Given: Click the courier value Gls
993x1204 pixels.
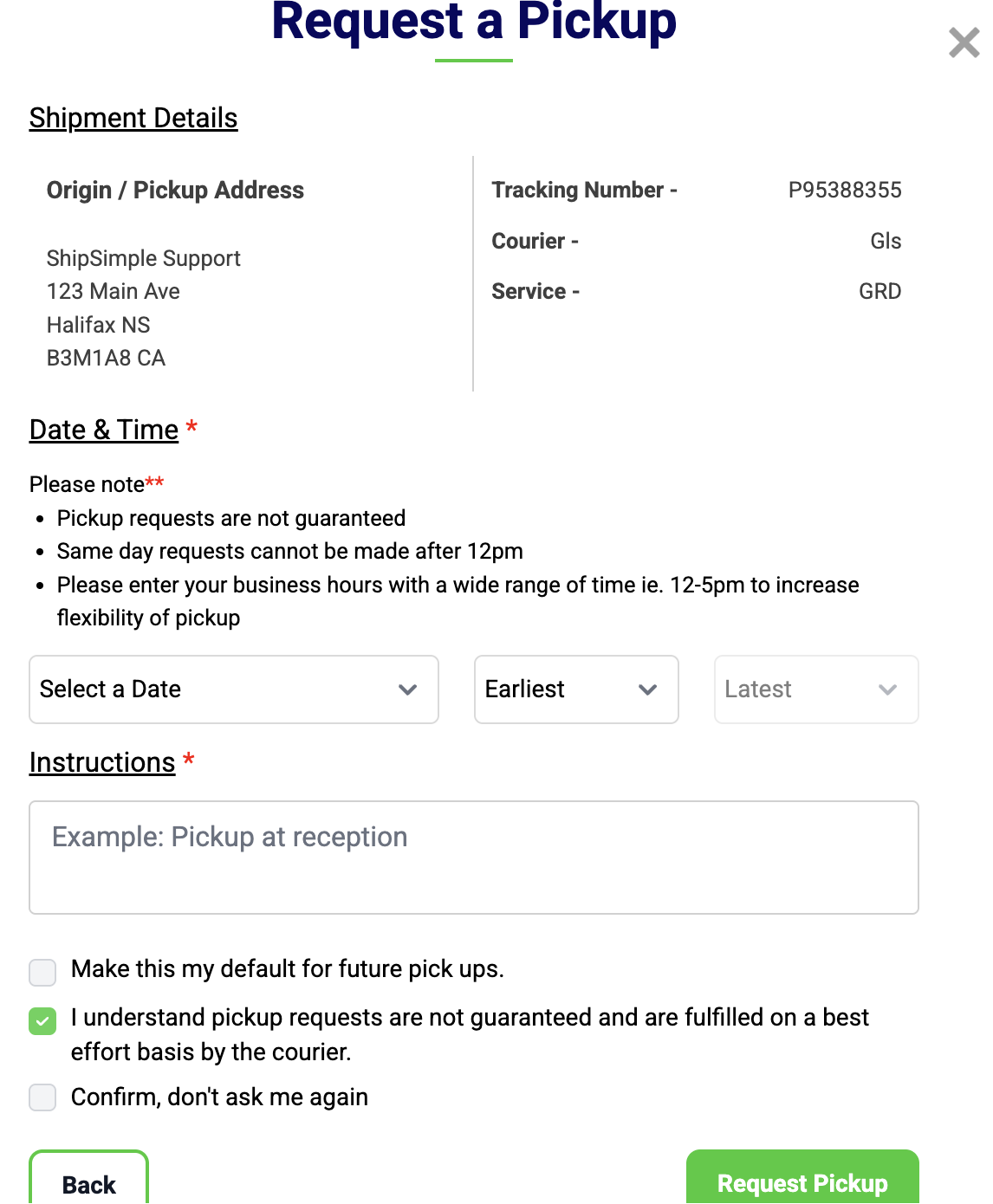Looking at the screenshot, I should (x=886, y=241).
